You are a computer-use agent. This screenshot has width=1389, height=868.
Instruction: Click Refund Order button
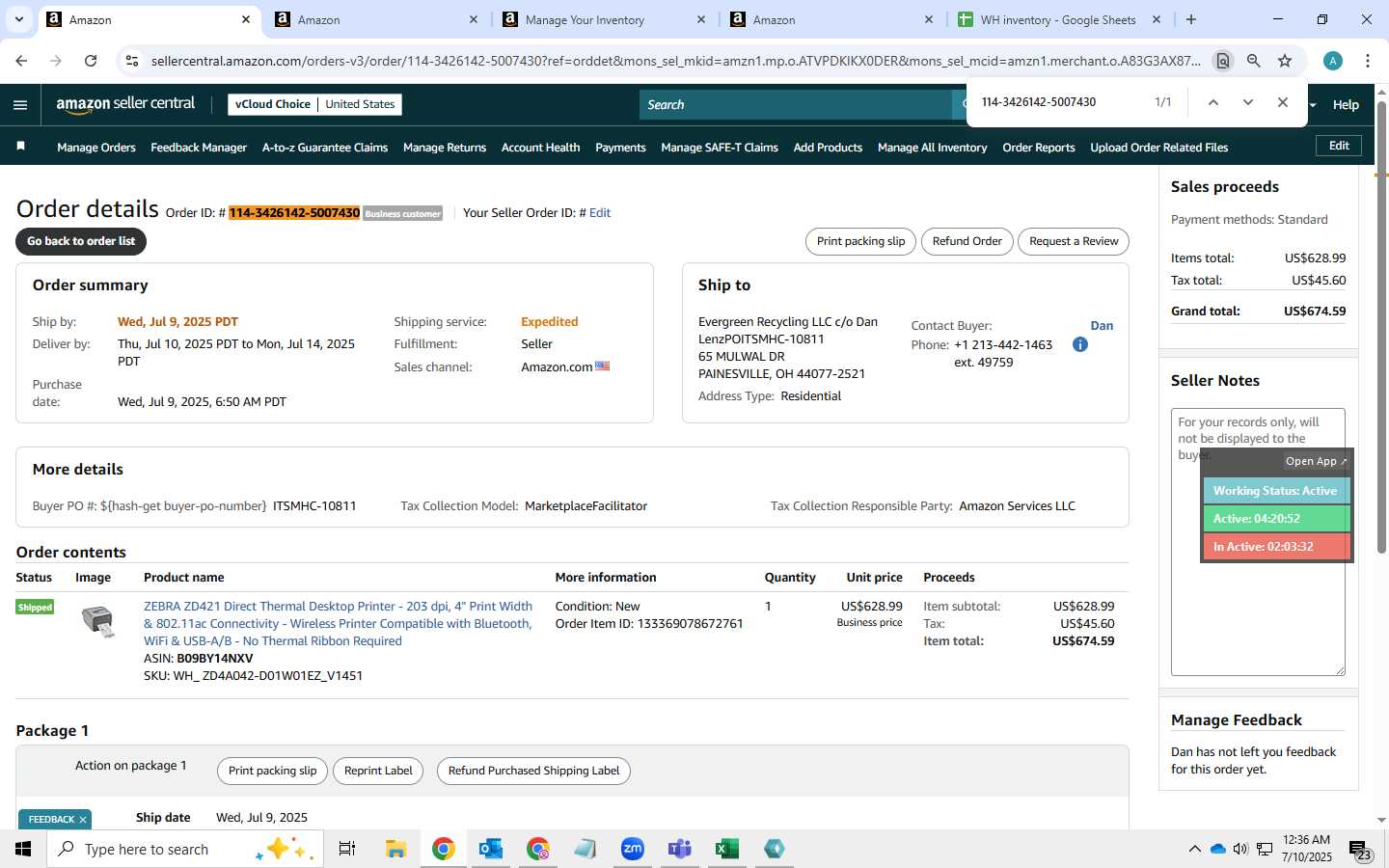pos(967,241)
